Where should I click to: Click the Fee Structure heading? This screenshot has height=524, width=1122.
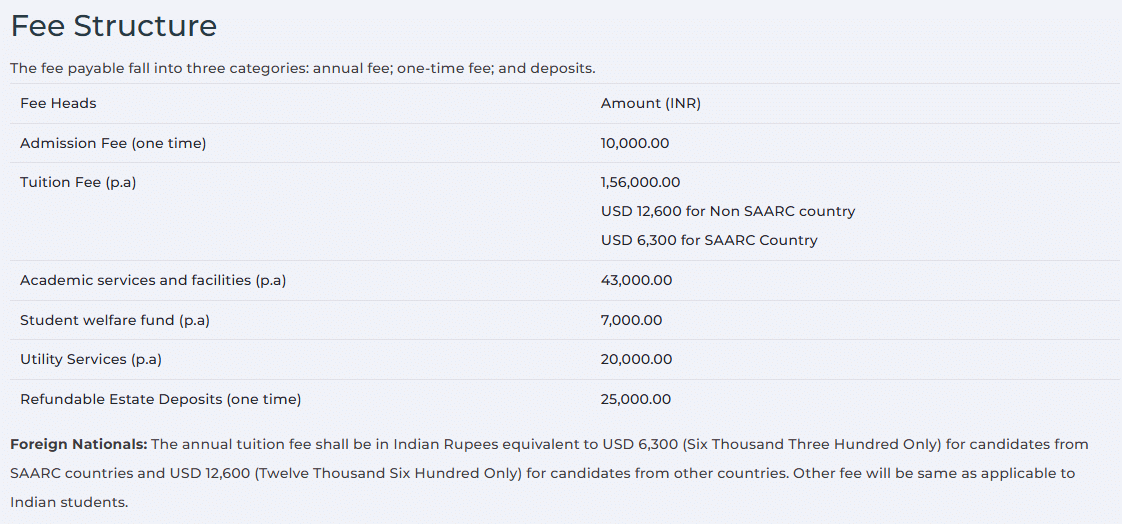pos(113,26)
